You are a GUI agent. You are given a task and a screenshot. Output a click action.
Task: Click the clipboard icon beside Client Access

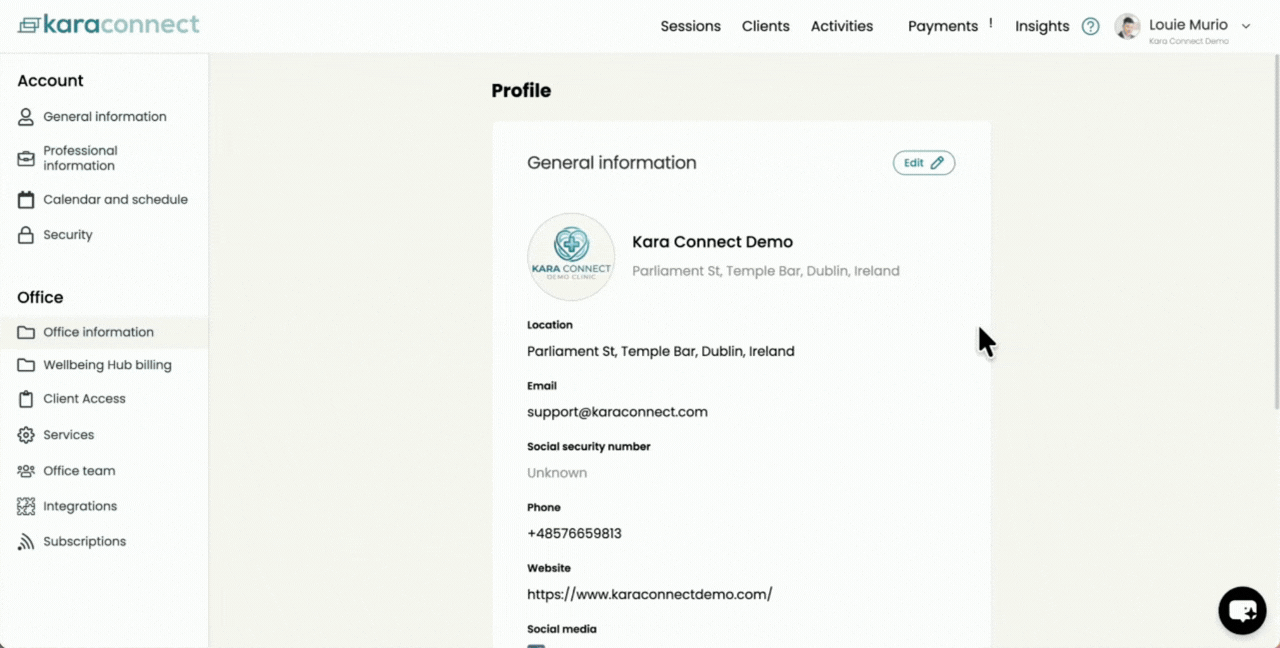coord(26,399)
